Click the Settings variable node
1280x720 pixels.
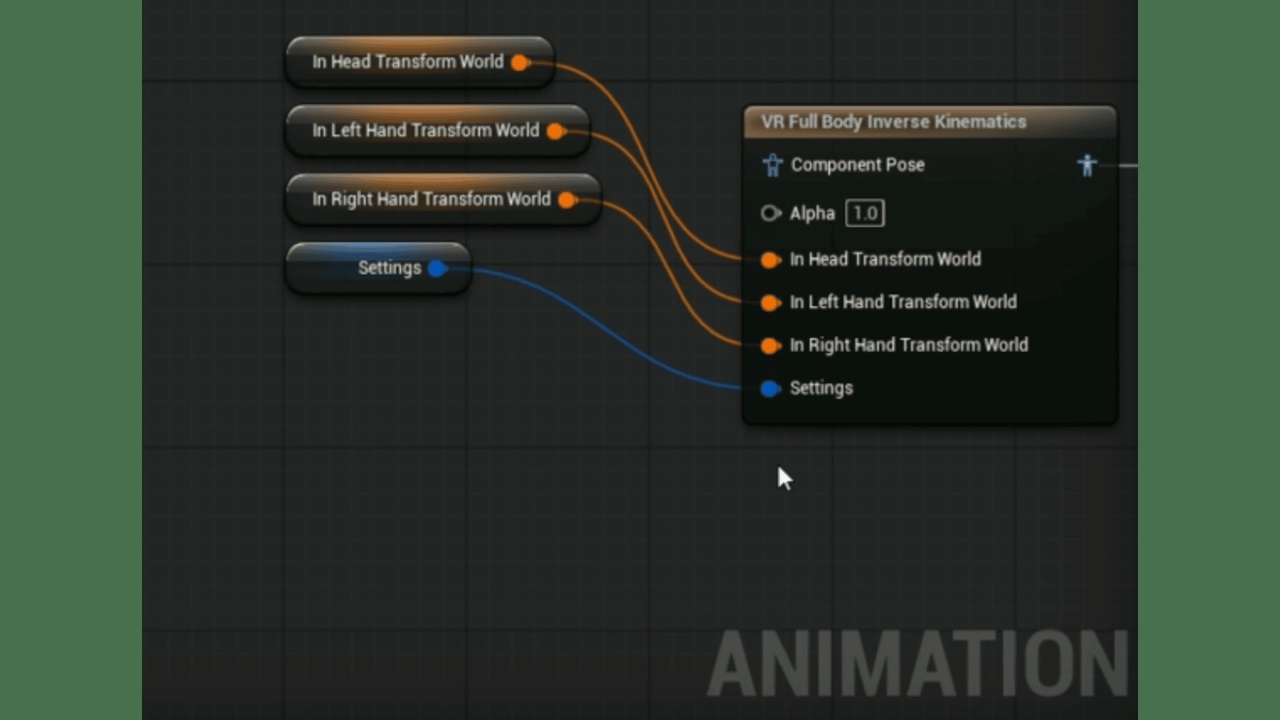coord(378,268)
